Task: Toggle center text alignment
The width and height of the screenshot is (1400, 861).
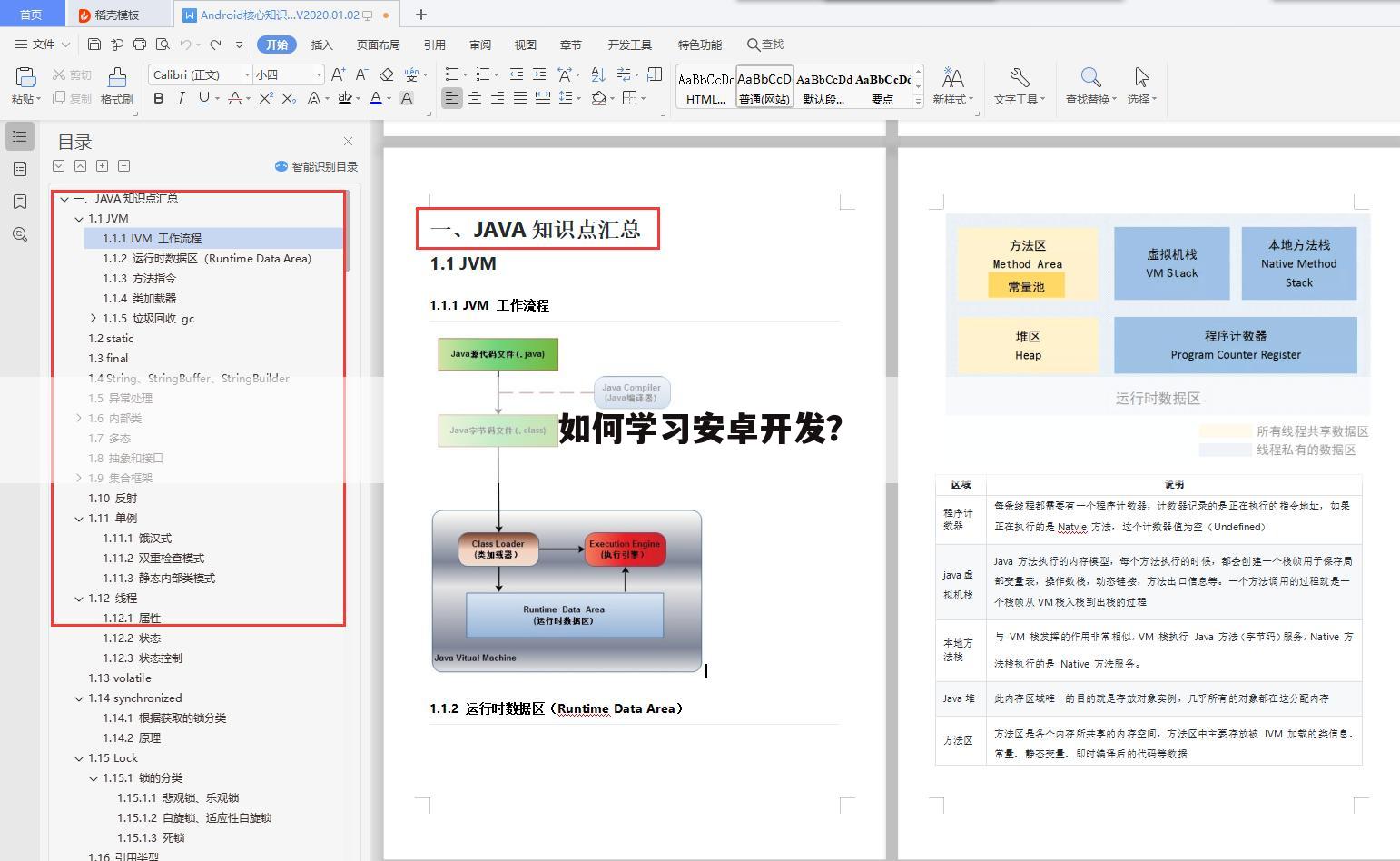Action: coord(474,98)
